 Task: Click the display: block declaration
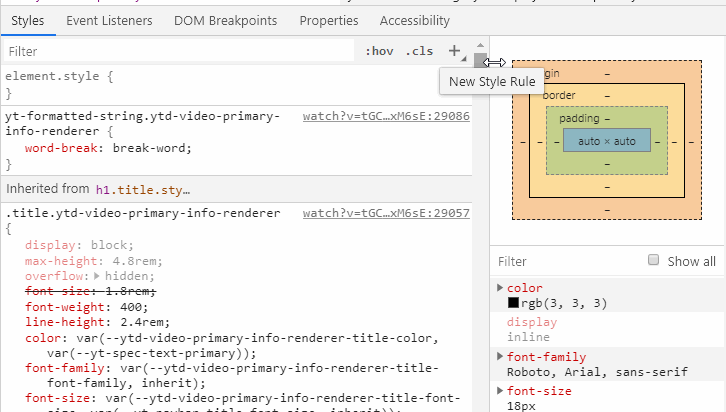(79, 245)
